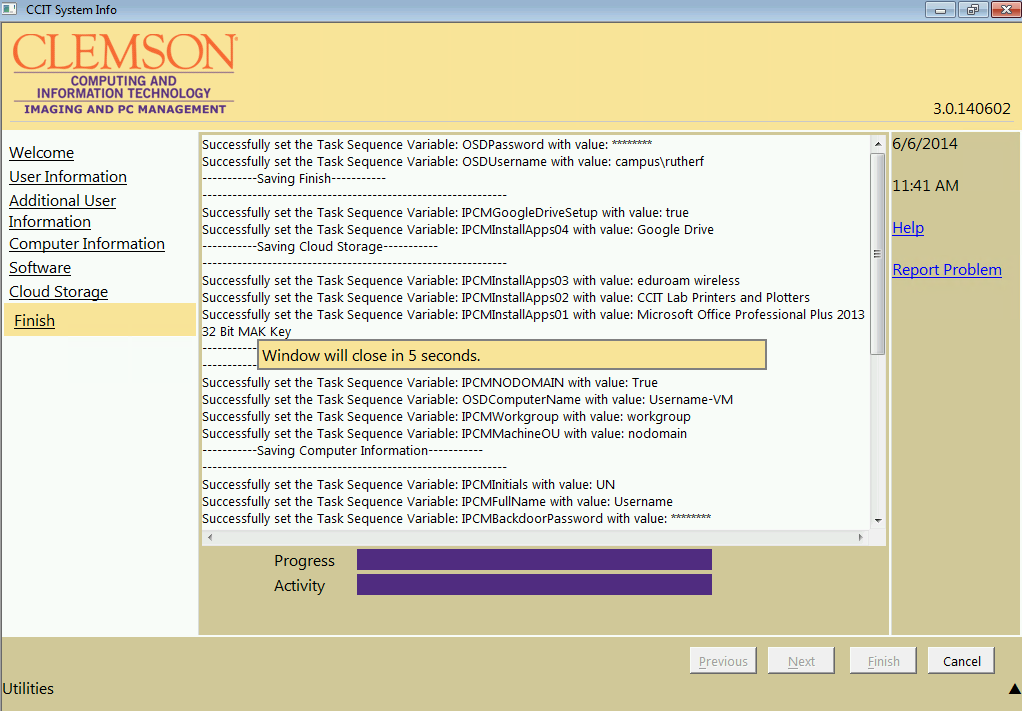Select Computer Information in sidebar
Image resolution: width=1022 pixels, height=711 pixels.
(x=87, y=244)
